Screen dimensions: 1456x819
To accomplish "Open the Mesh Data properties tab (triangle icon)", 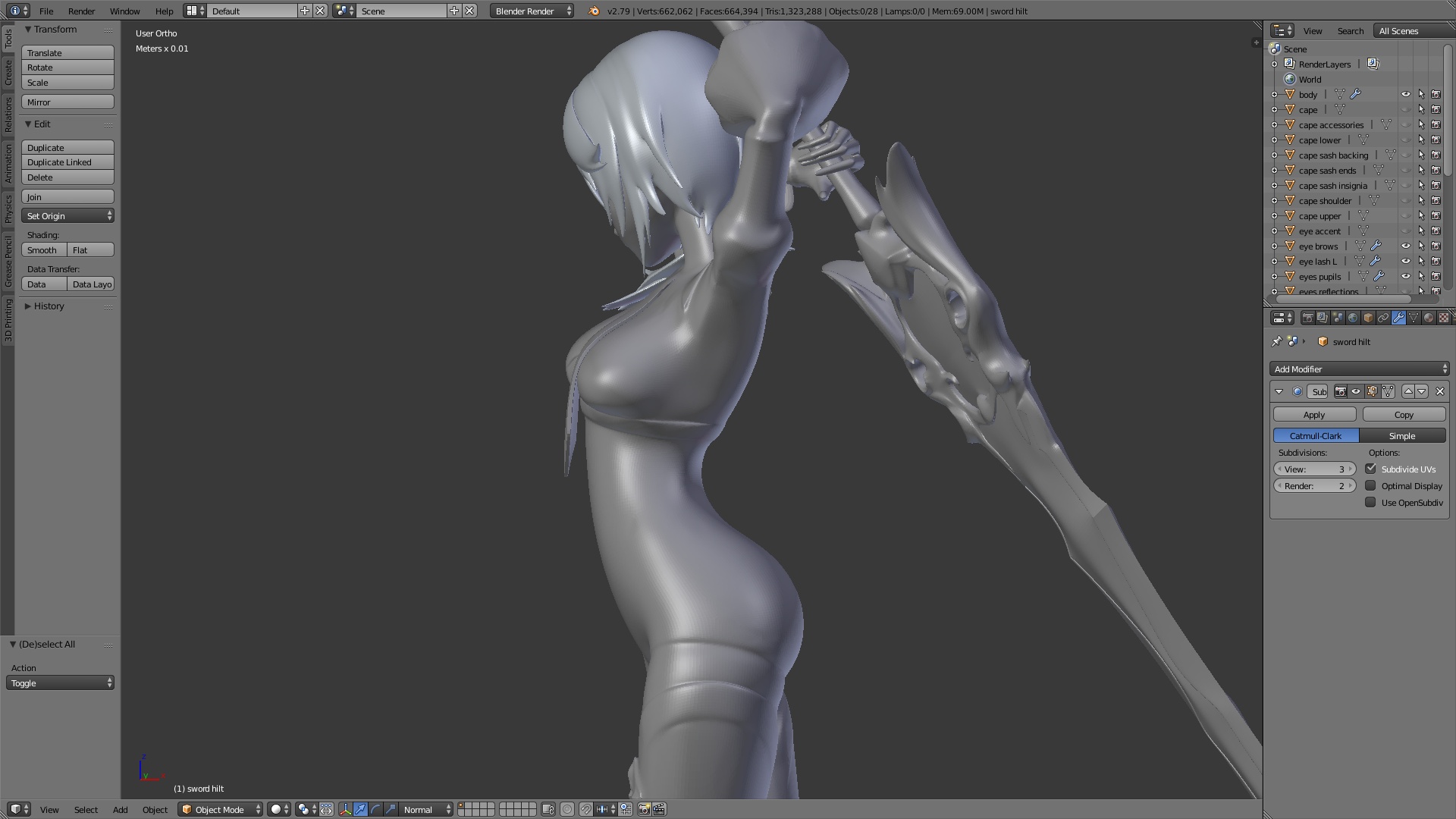I will click(x=1414, y=318).
